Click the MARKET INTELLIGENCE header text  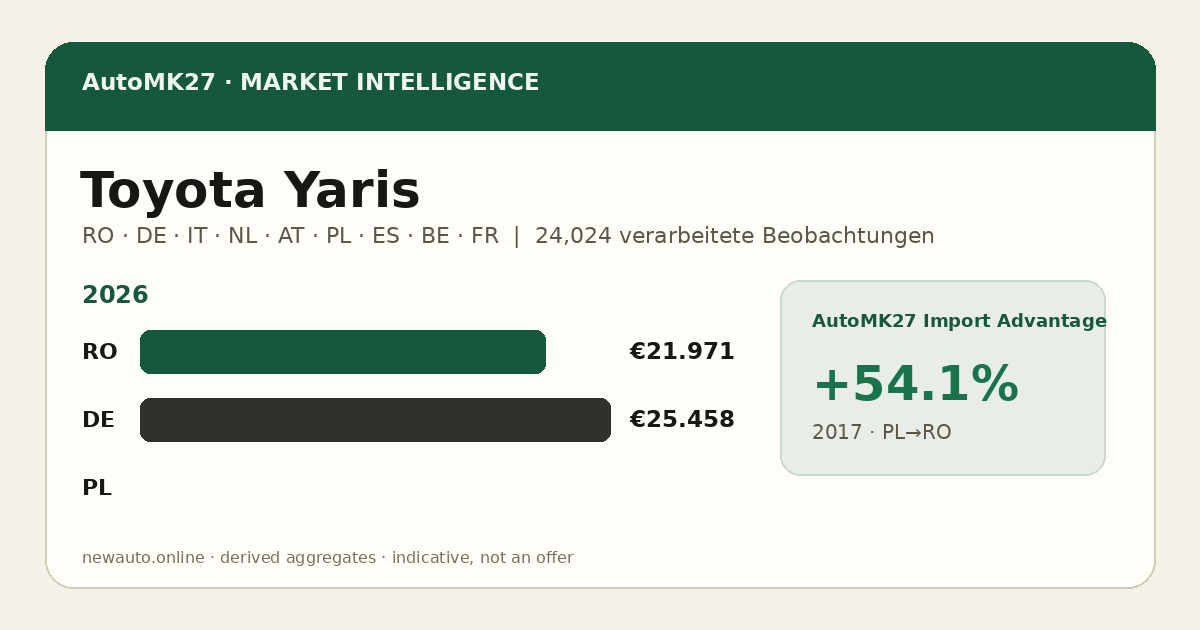pos(390,83)
